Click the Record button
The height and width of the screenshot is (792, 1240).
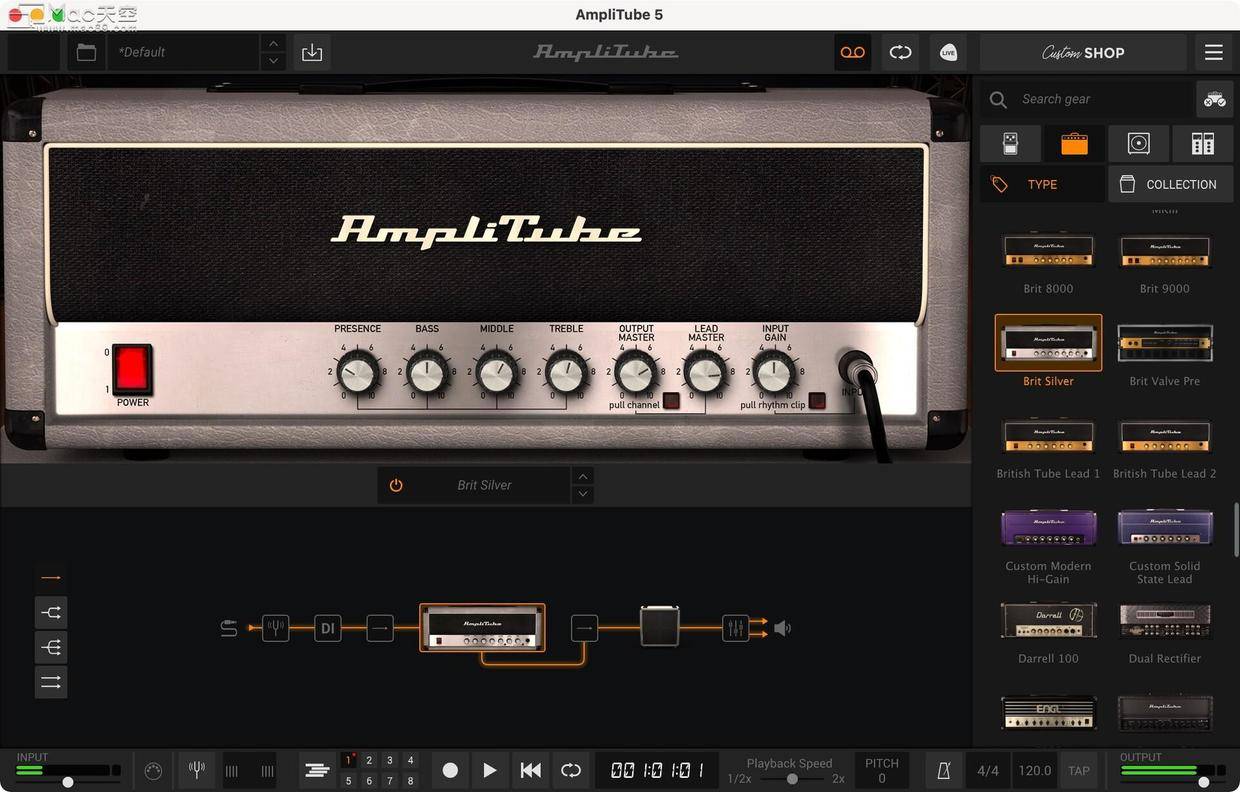click(450, 770)
